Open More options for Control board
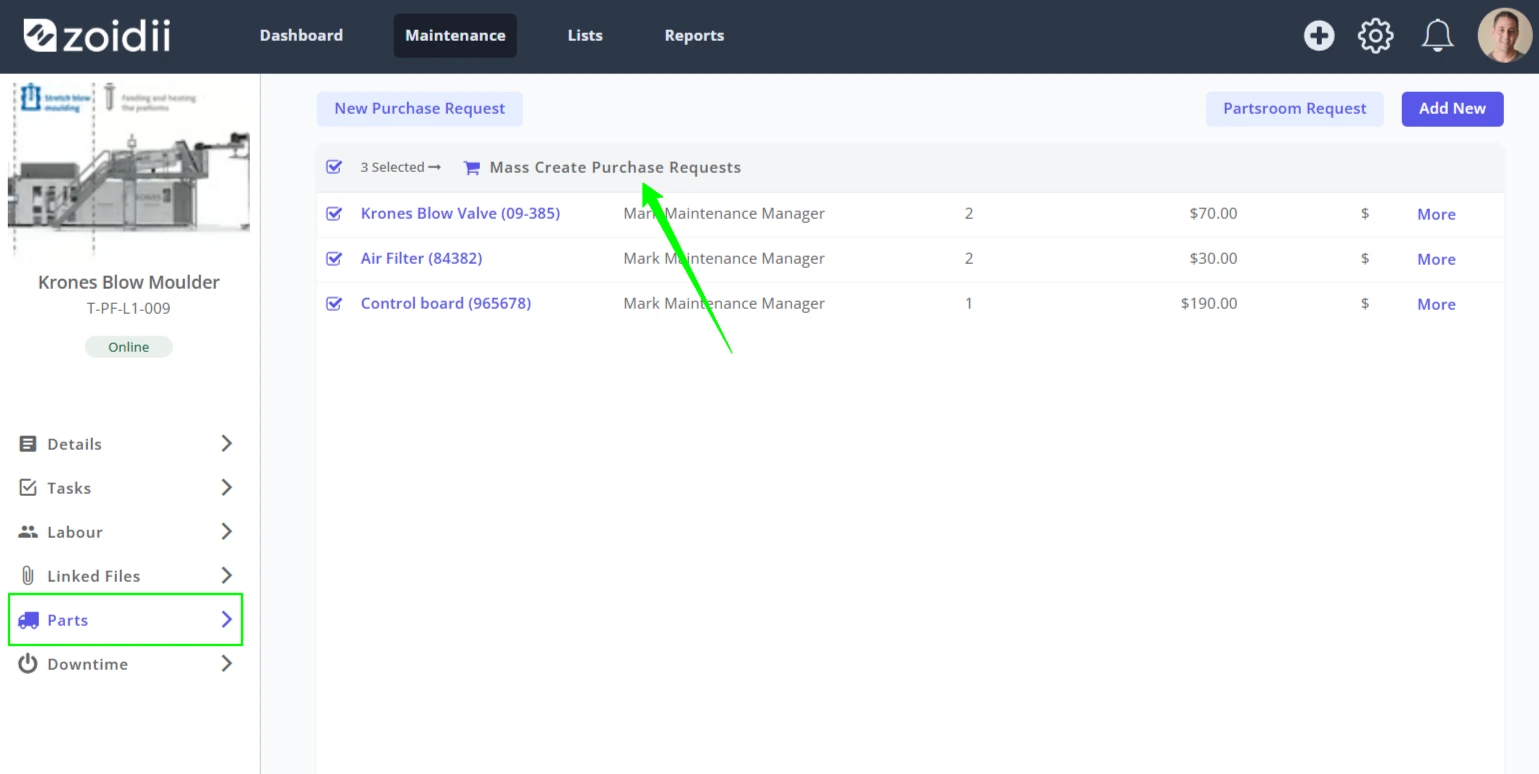1539x774 pixels. click(1436, 304)
